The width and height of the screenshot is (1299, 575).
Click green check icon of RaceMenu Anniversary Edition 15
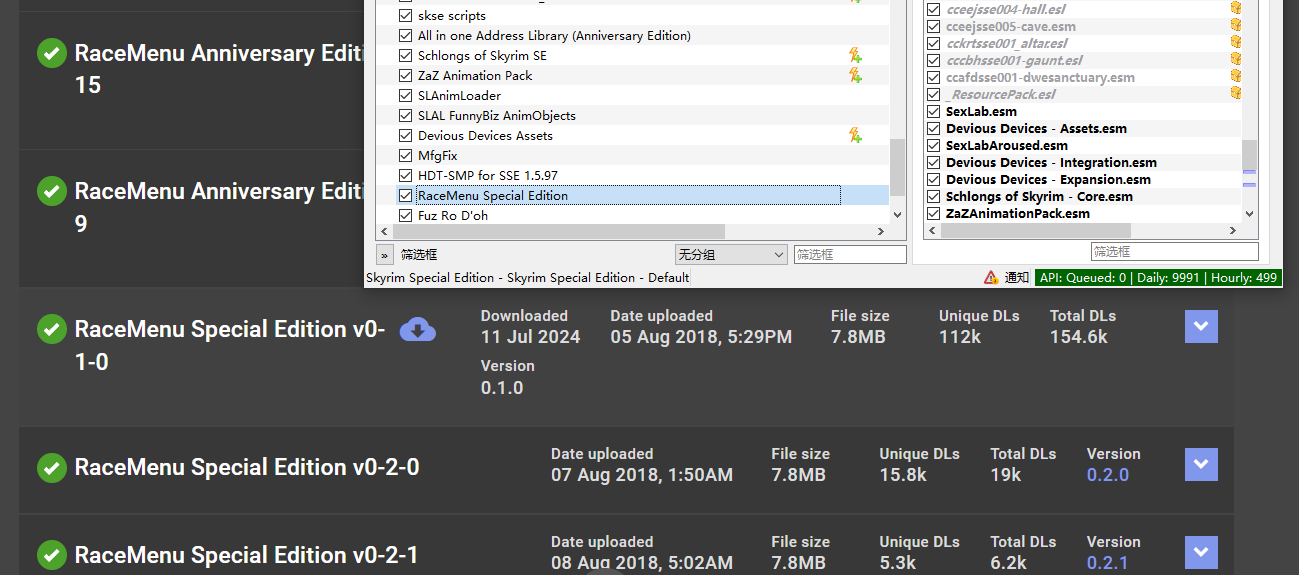click(x=52, y=54)
